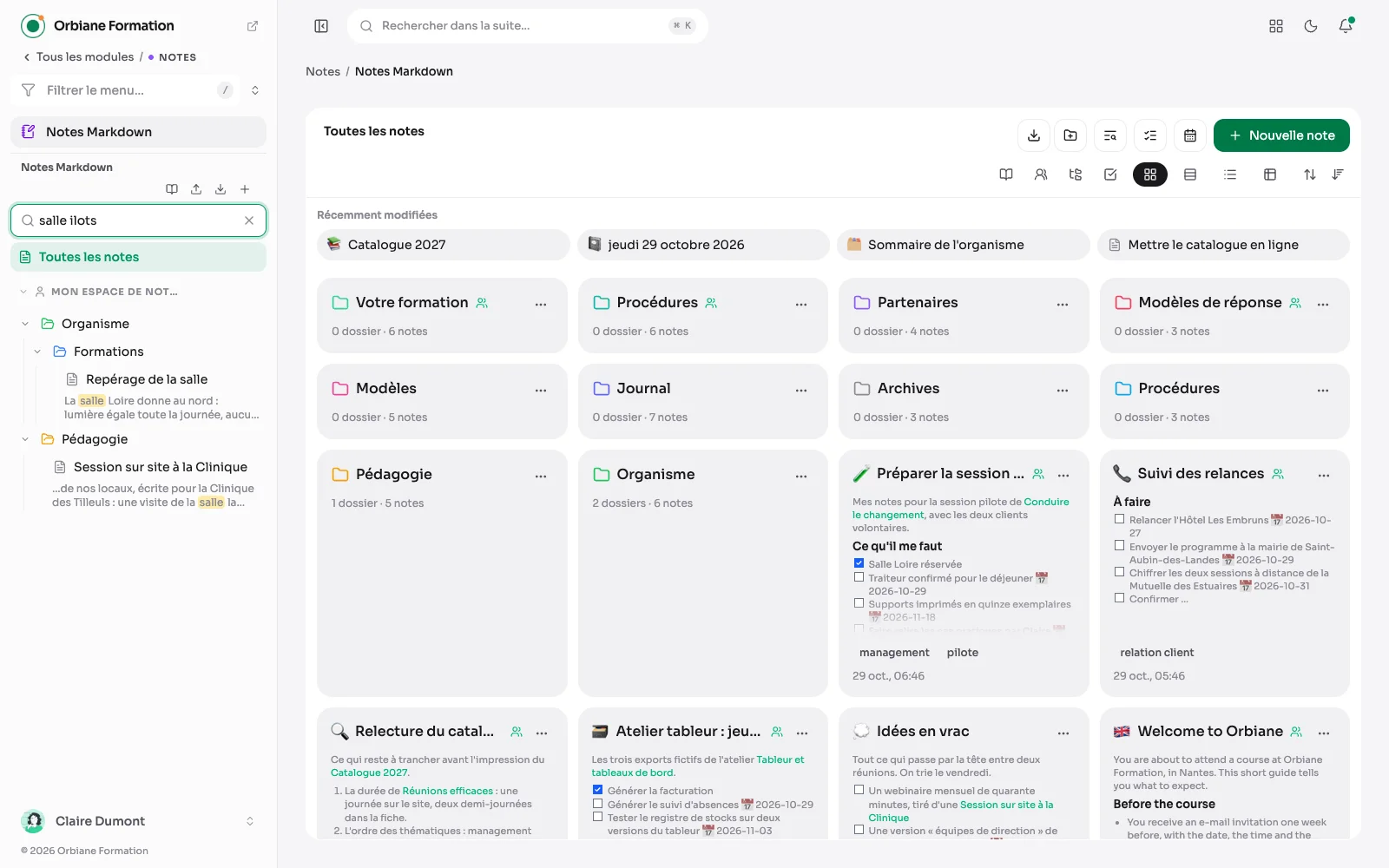Uncheck 'Générer la facturation' checkbox

[x=597, y=790]
